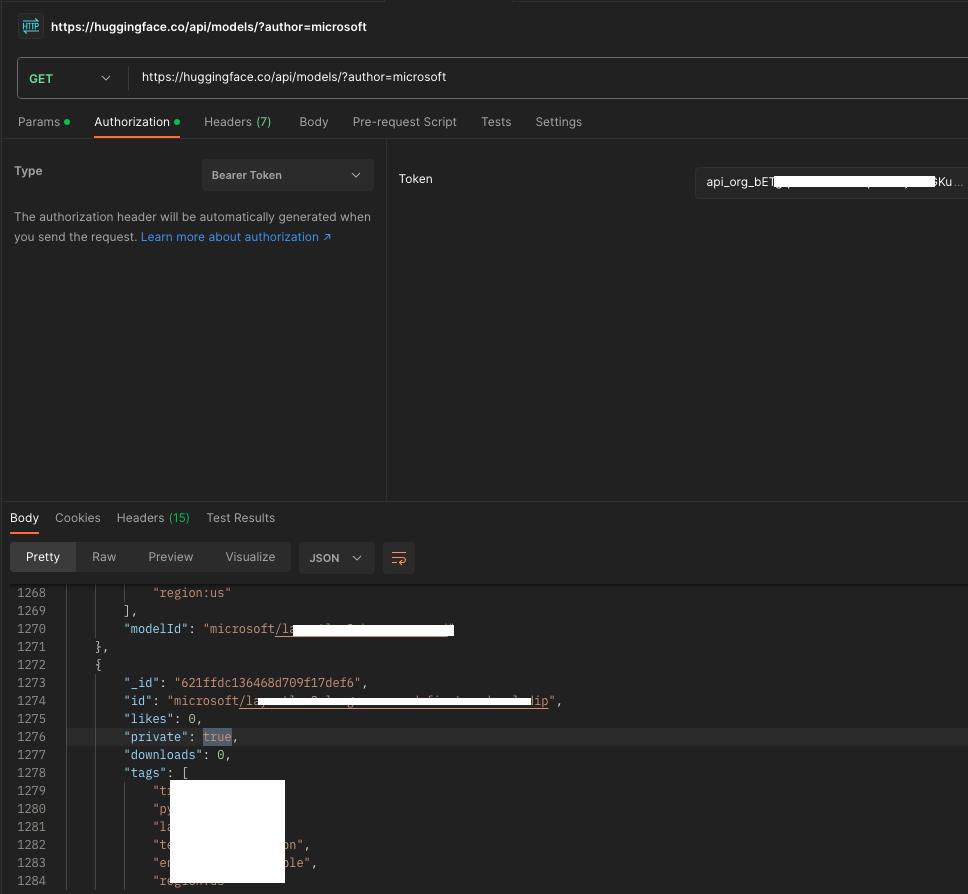Screen dimensions: 968x894
Task: Click the HTTP request type icon
Action: (x=29, y=26)
